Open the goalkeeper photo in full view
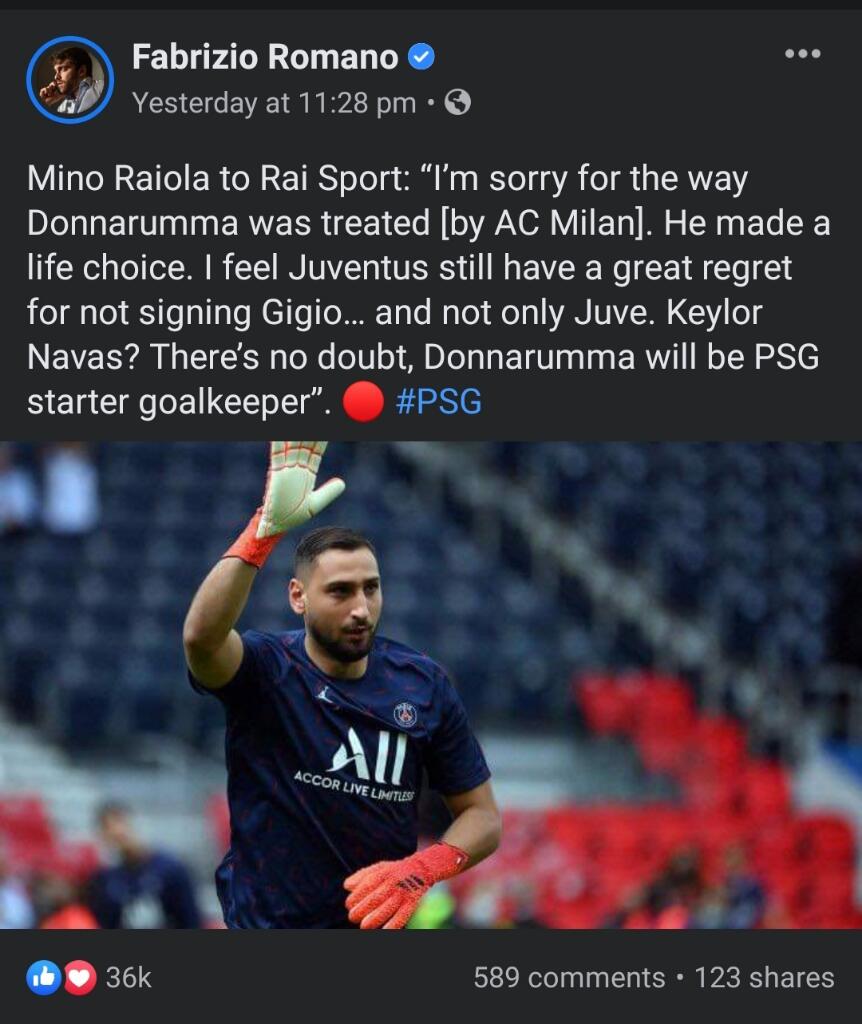The image size is (862, 1024). tap(431, 684)
